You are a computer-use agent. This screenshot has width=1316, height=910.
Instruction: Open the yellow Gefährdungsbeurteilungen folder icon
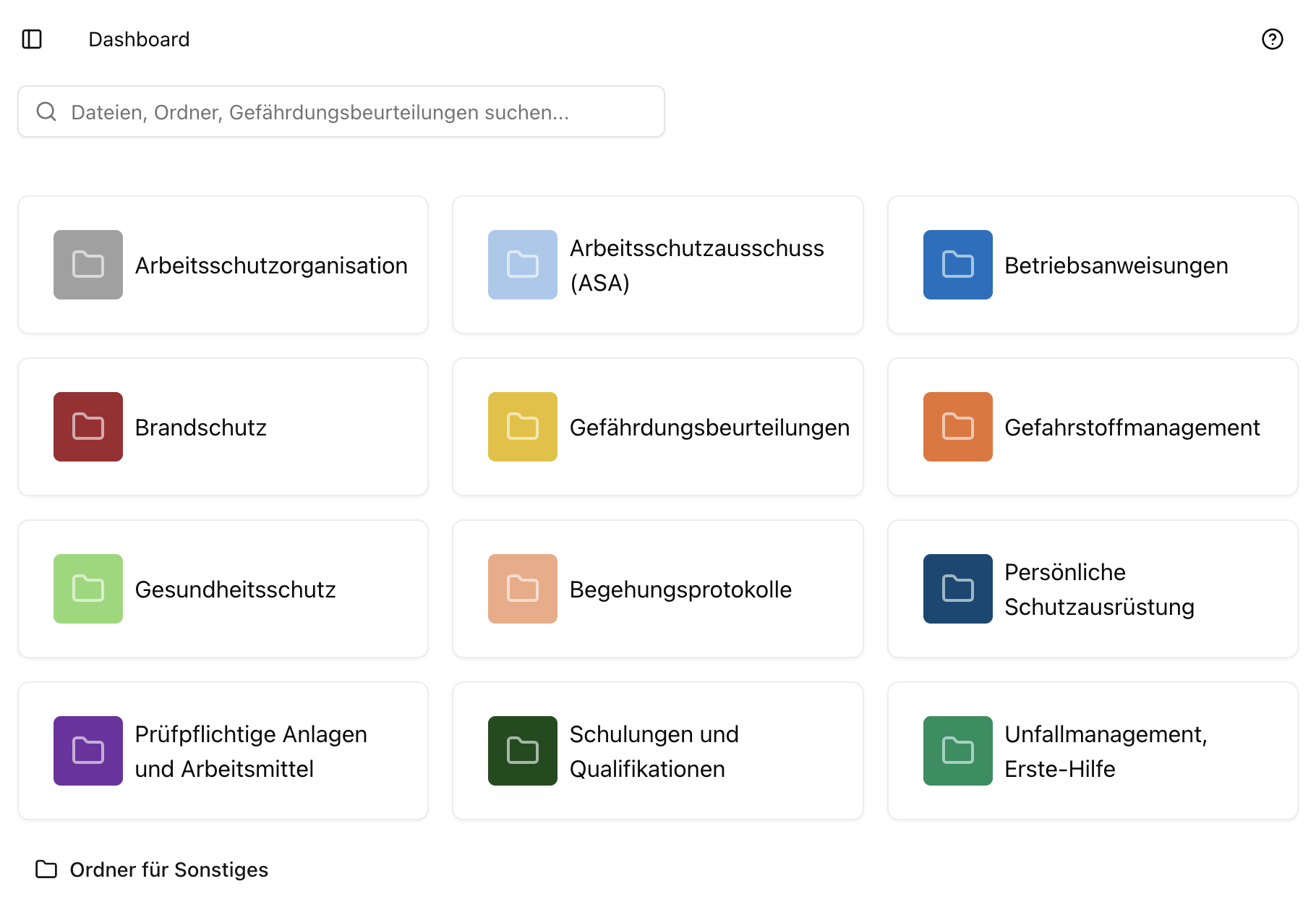522,427
